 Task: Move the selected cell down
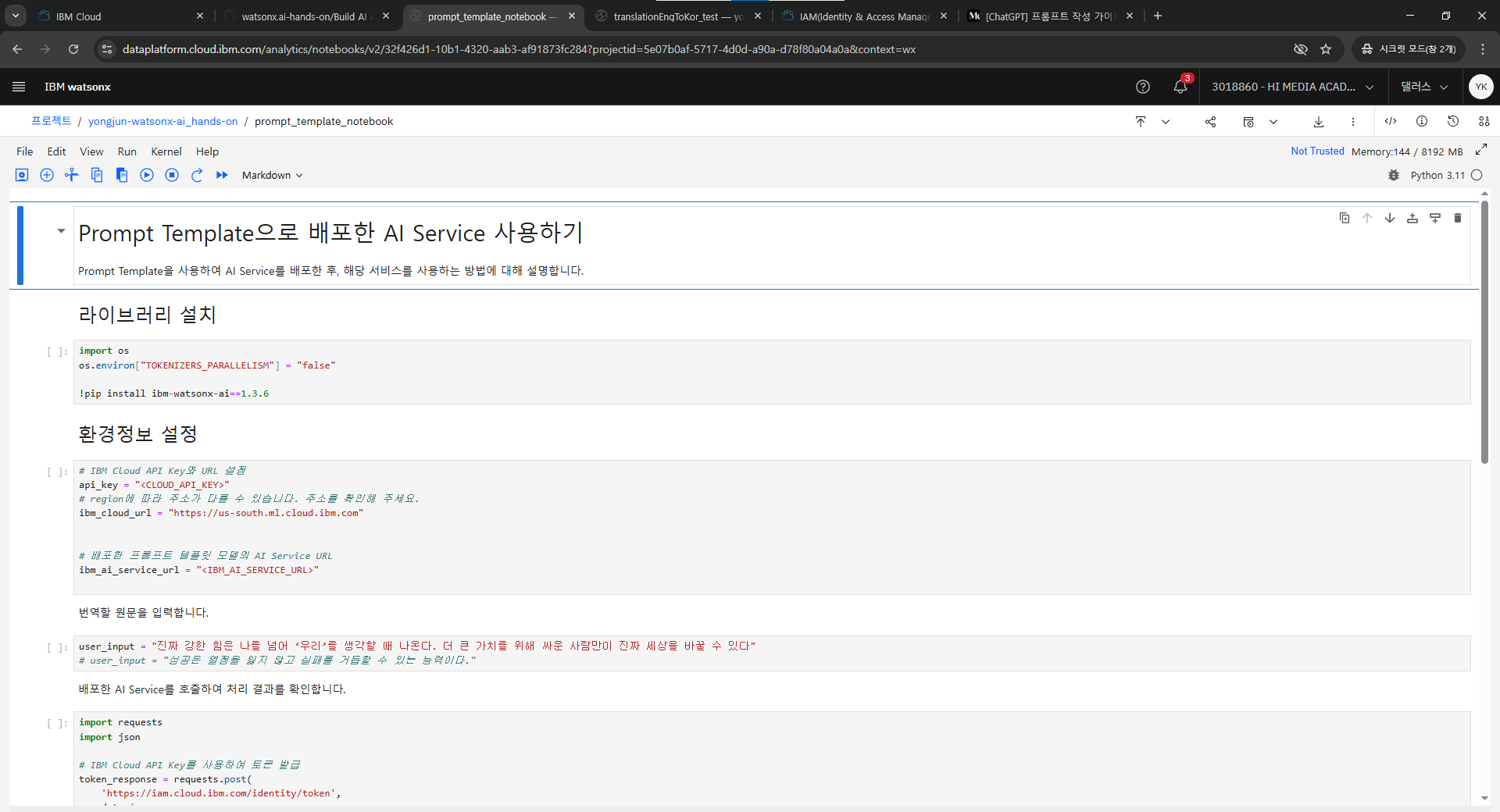1390,218
